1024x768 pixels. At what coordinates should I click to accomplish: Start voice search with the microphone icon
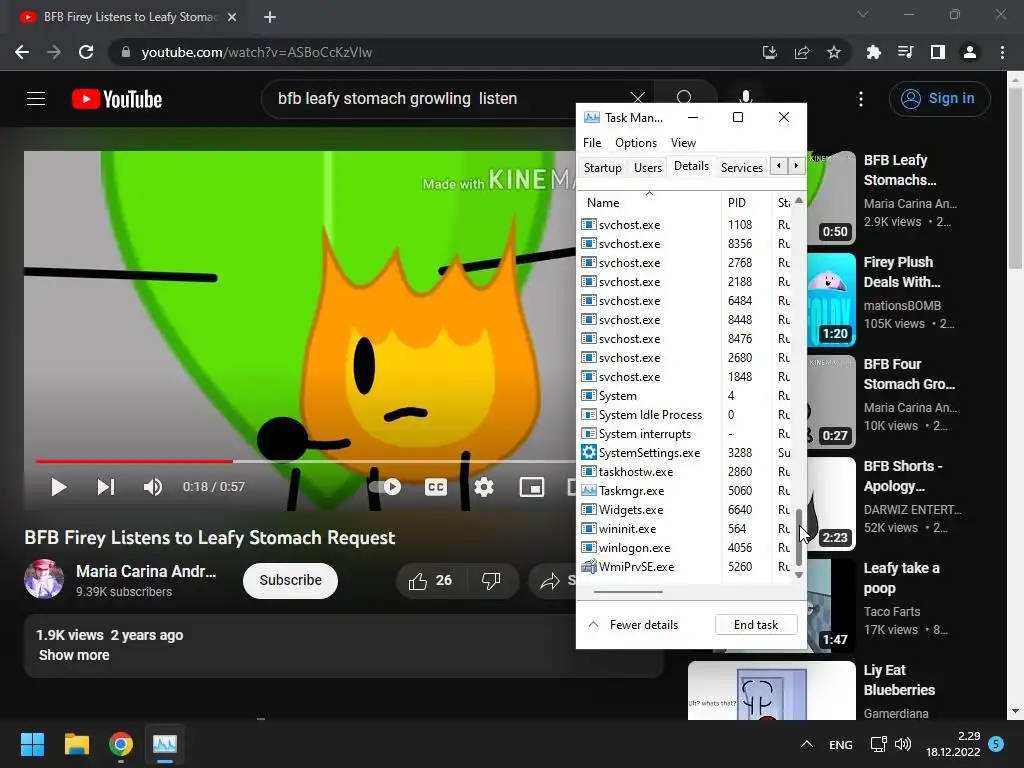[745, 98]
